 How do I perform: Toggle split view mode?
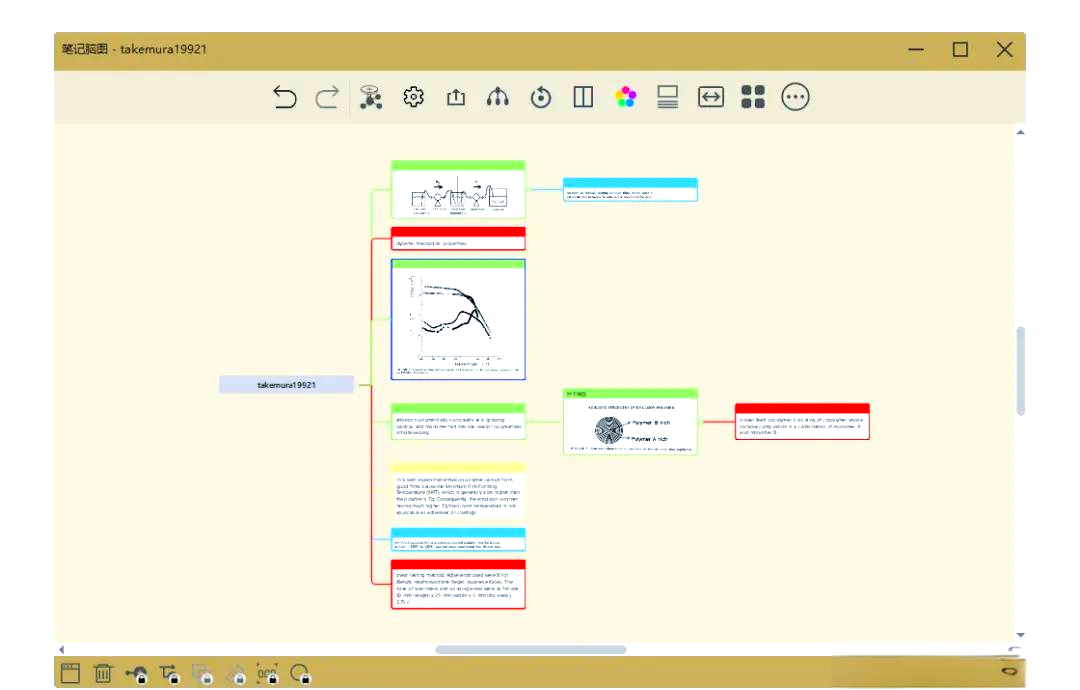(582, 97)
